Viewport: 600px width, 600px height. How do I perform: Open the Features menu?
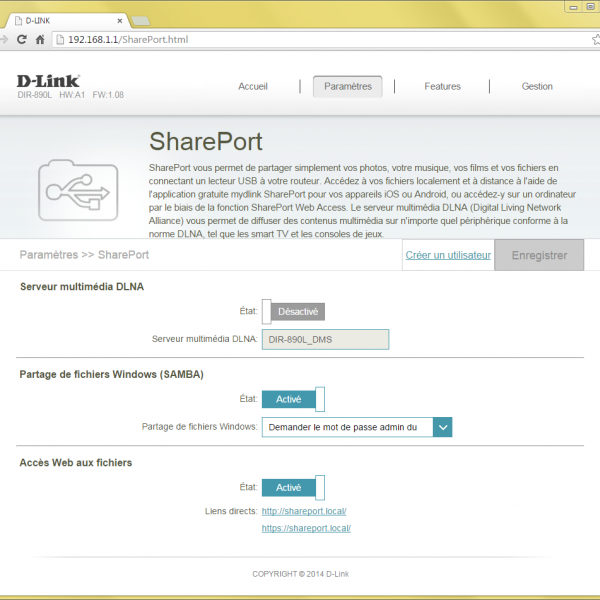(x=442, y=87)
